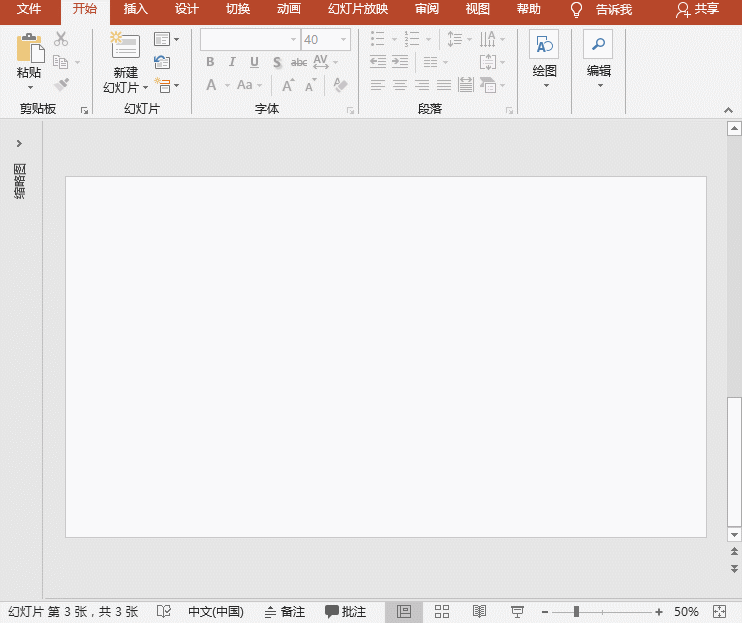
Task: Click the 50% zoom level value
Action: (686, 612)
